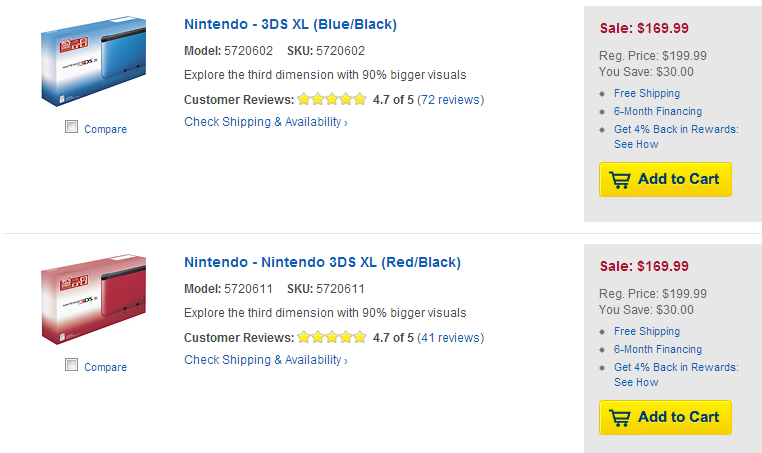762x453 pixels.
Task: Click See How under Red/Black rewards offer
Action: (x=636, y=382)
